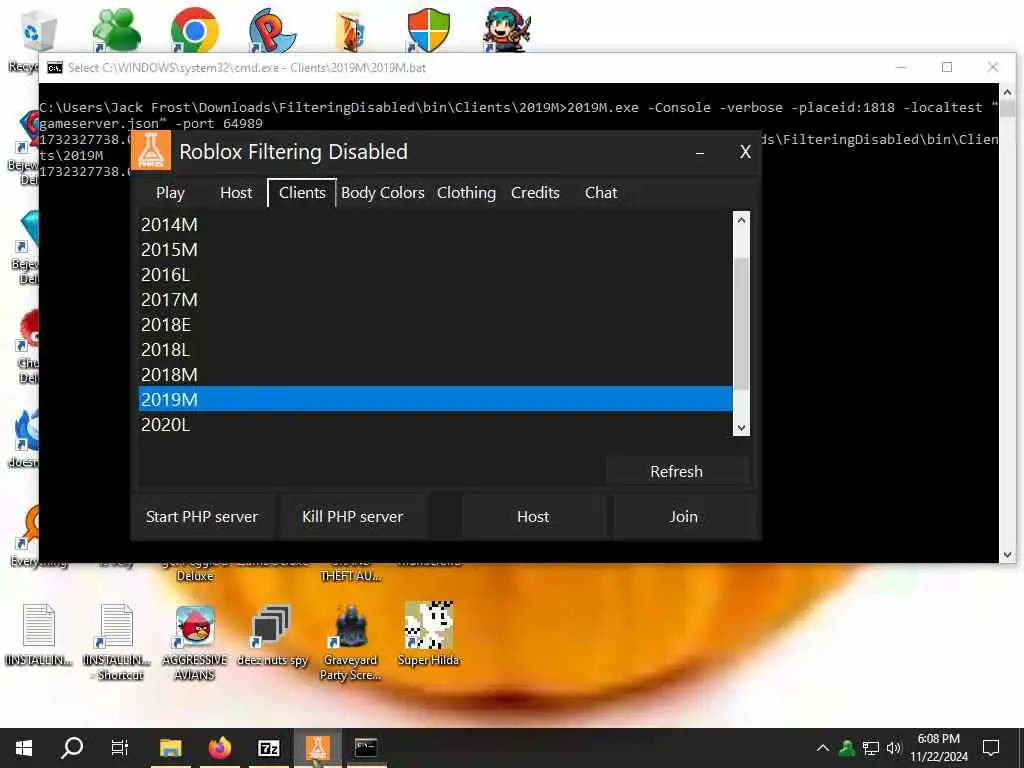Open taskbar Search
The height and width of the screenshot is (768, 1024).
point(72,748)
